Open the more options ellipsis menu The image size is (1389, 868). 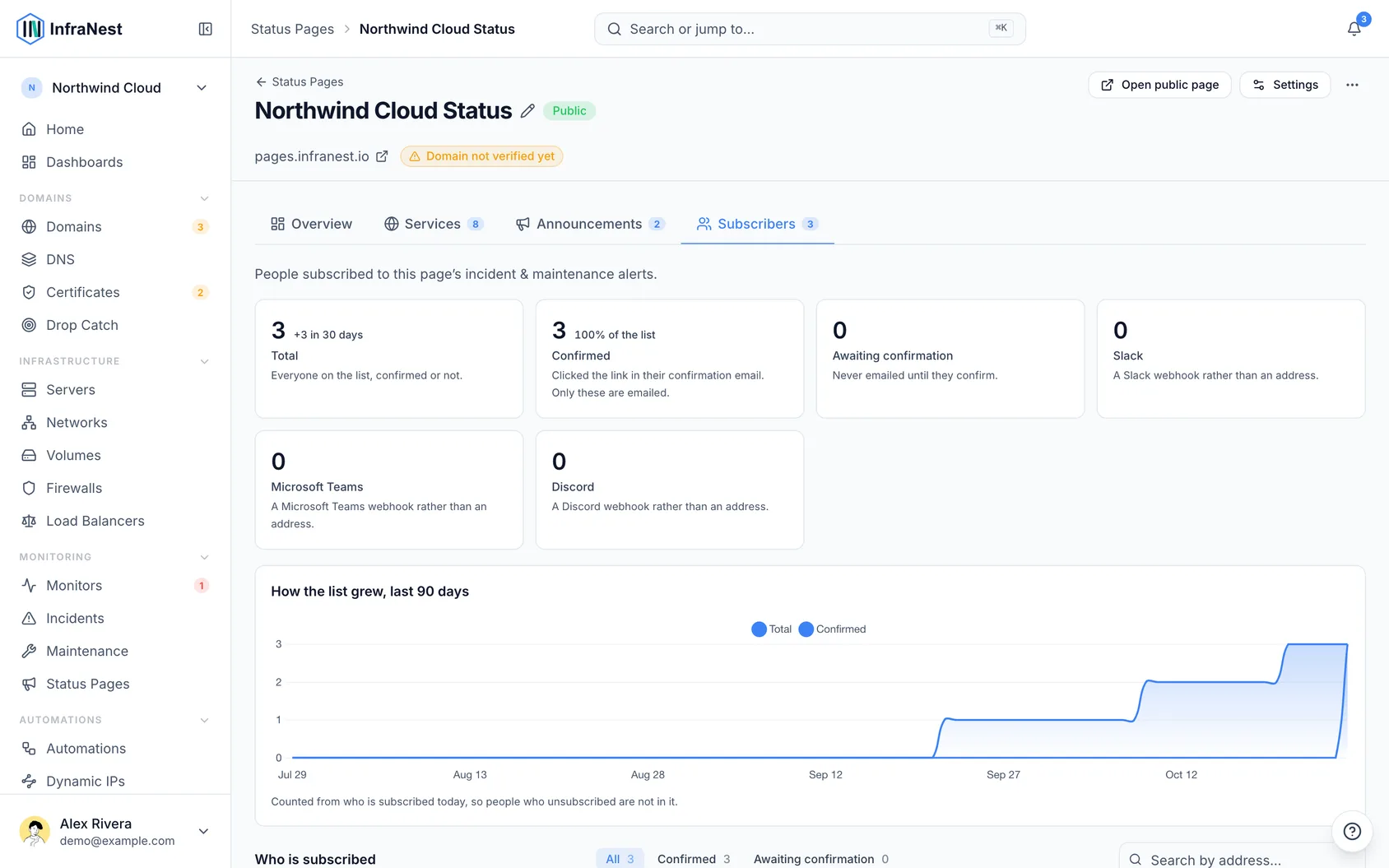point(1352,85)
